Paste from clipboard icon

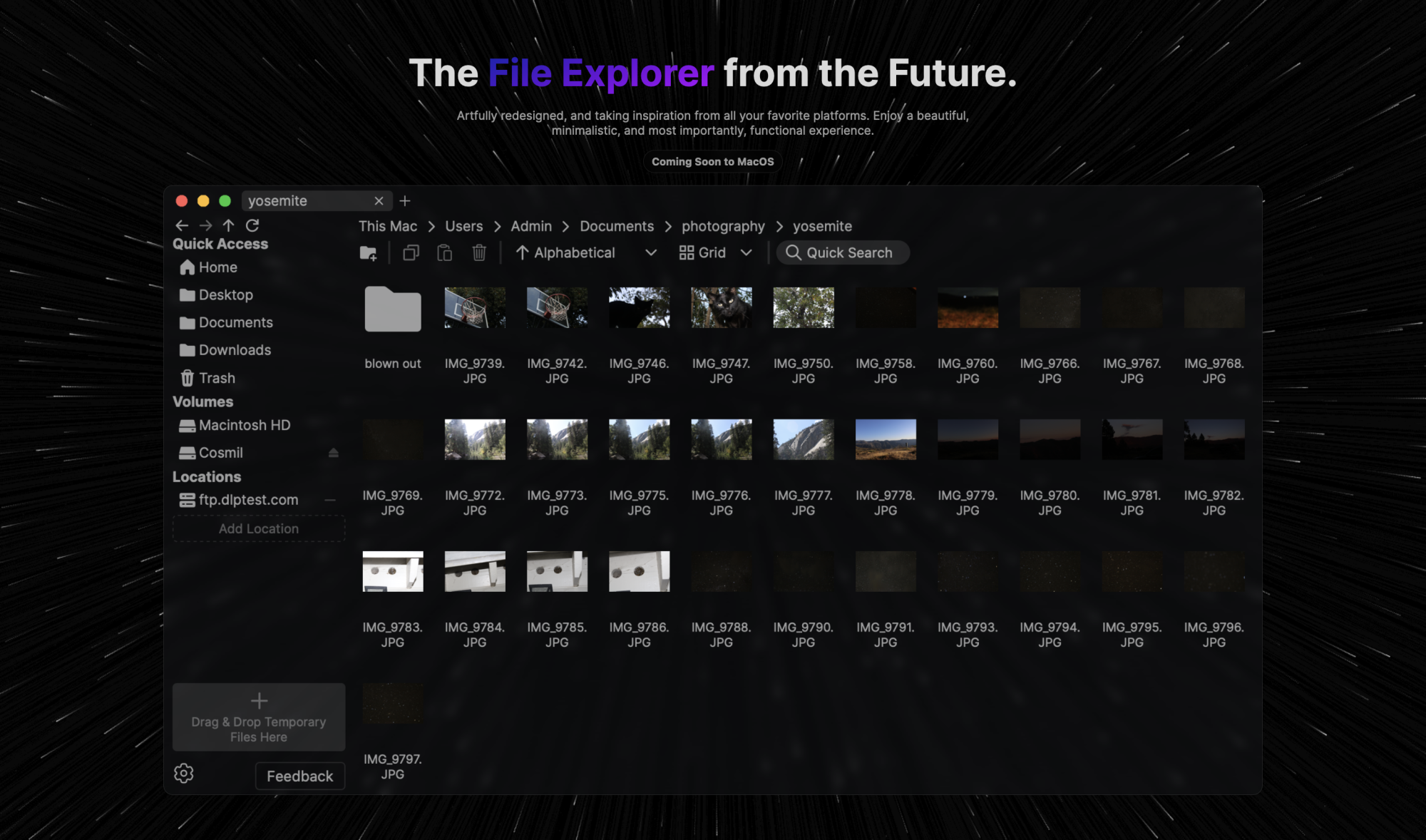tap(445, 253)
